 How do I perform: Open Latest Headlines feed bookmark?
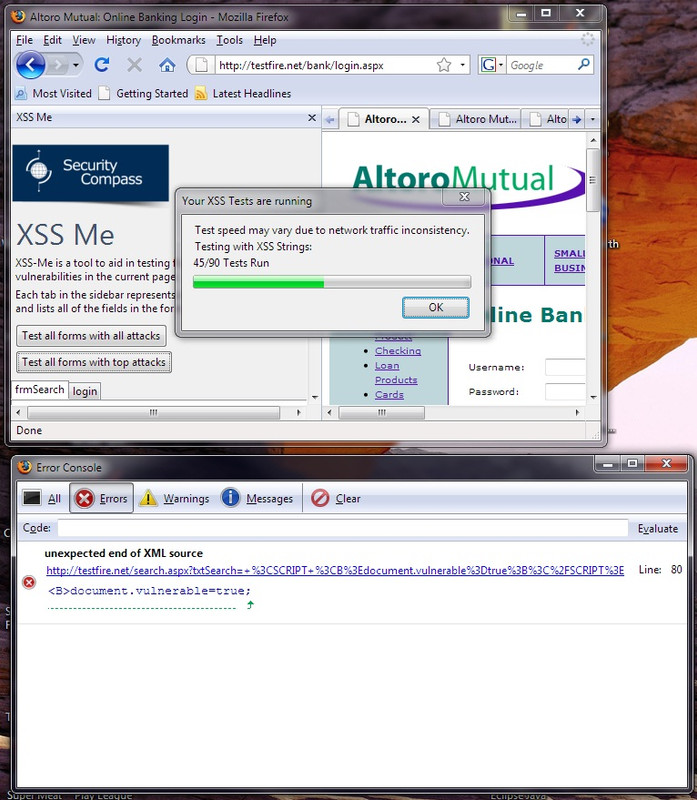click(243, 93)
